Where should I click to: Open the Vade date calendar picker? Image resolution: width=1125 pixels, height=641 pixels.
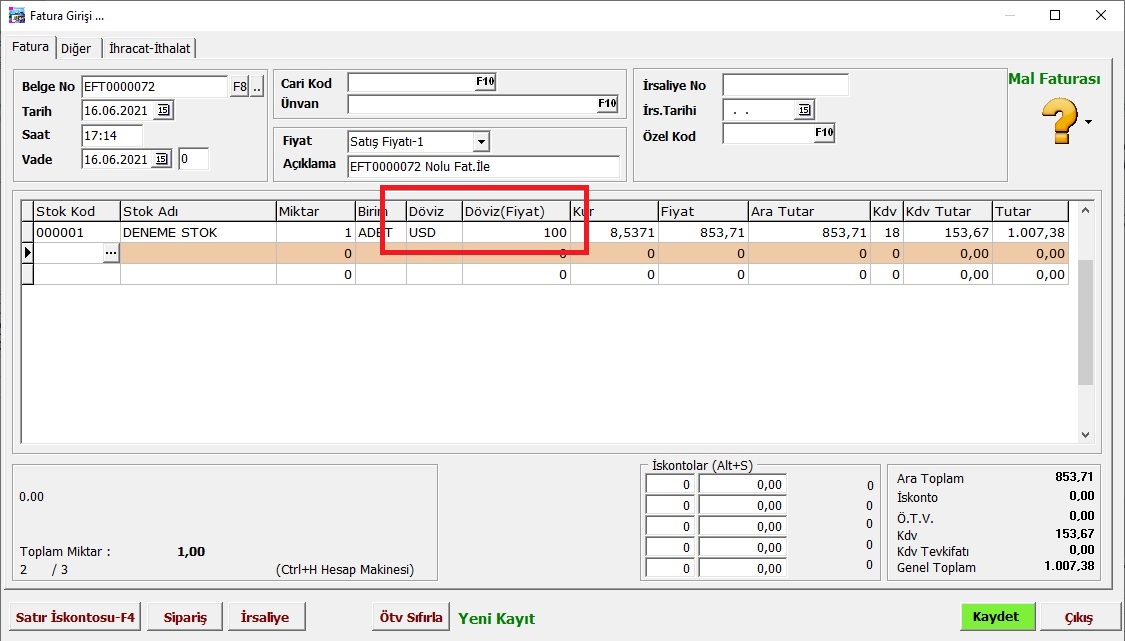pyautogui.click(x=162, y=159)
